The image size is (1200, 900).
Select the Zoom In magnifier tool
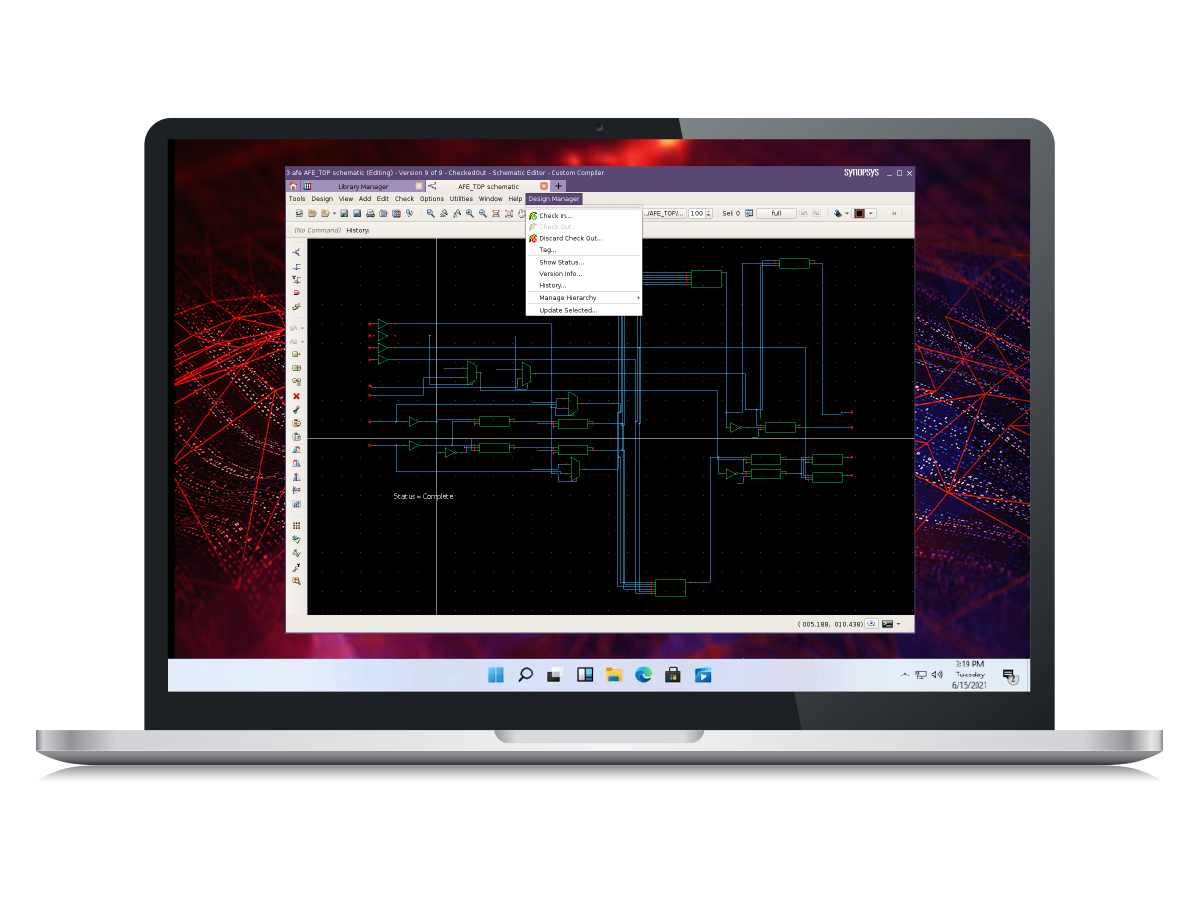(469, 213)
